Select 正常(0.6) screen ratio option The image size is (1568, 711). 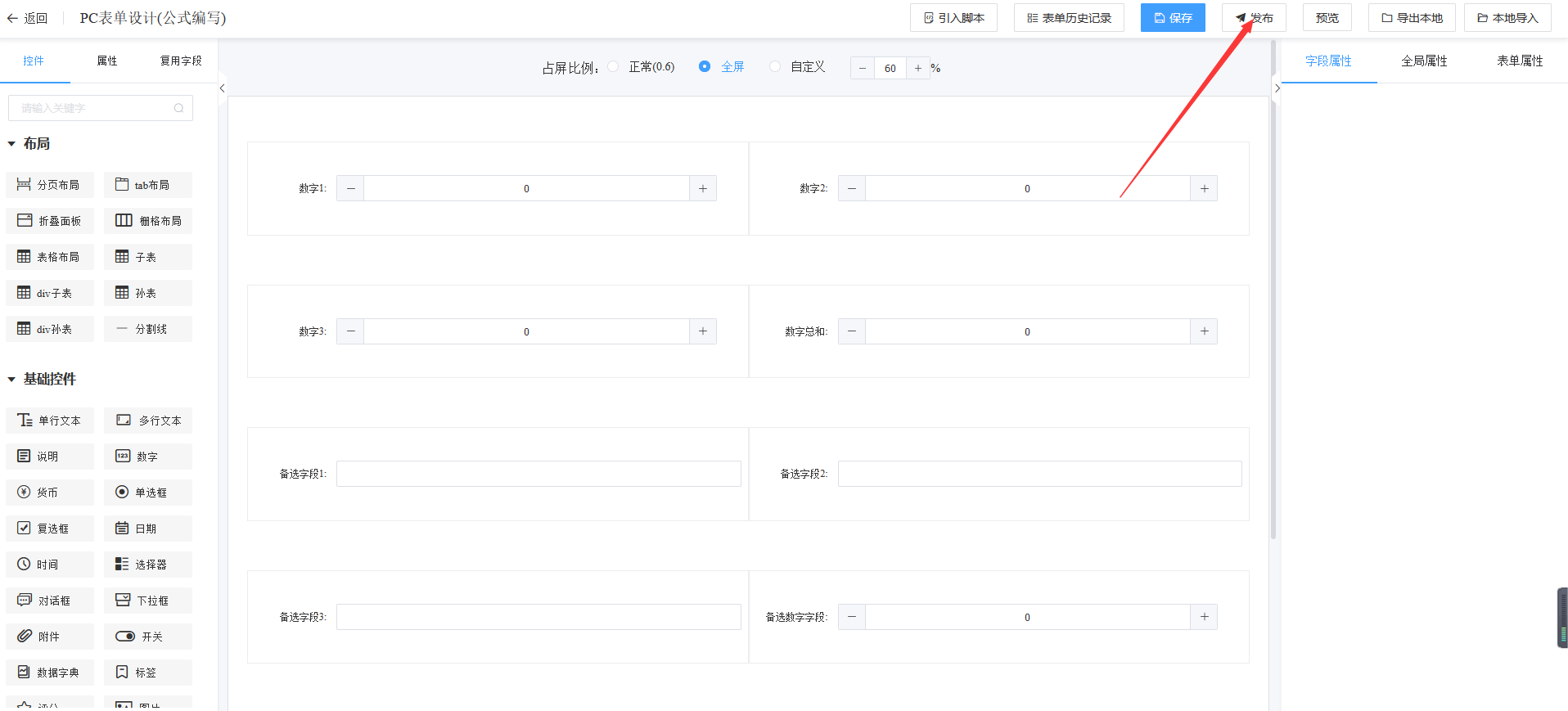pyautogui.click(x=613, y=67)
